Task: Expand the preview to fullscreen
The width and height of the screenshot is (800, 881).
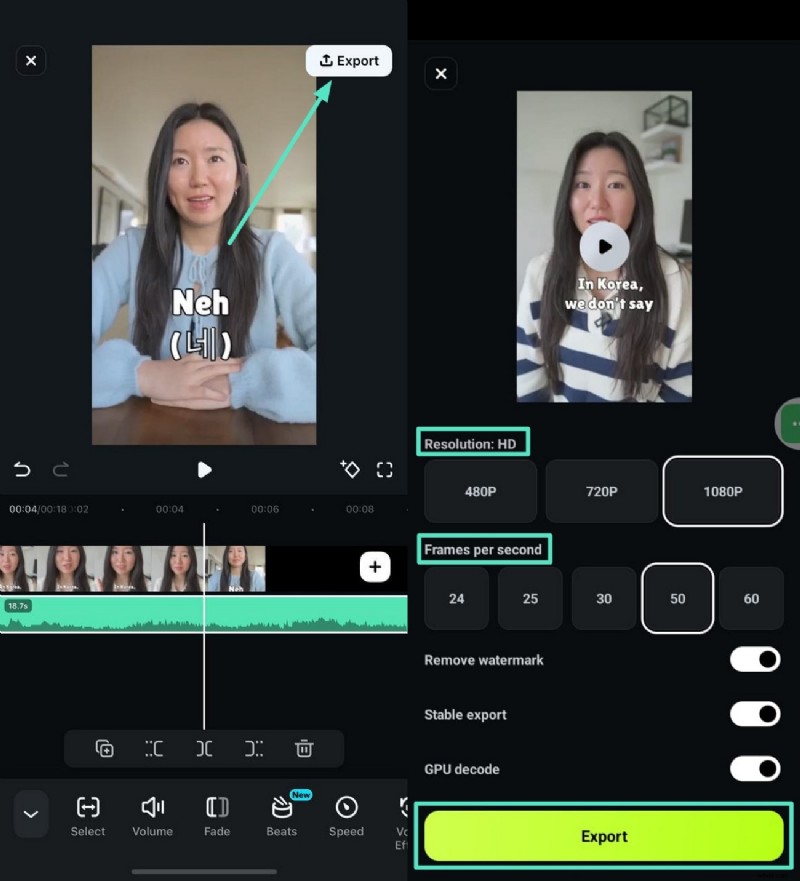Action: [x=383, y=470]
